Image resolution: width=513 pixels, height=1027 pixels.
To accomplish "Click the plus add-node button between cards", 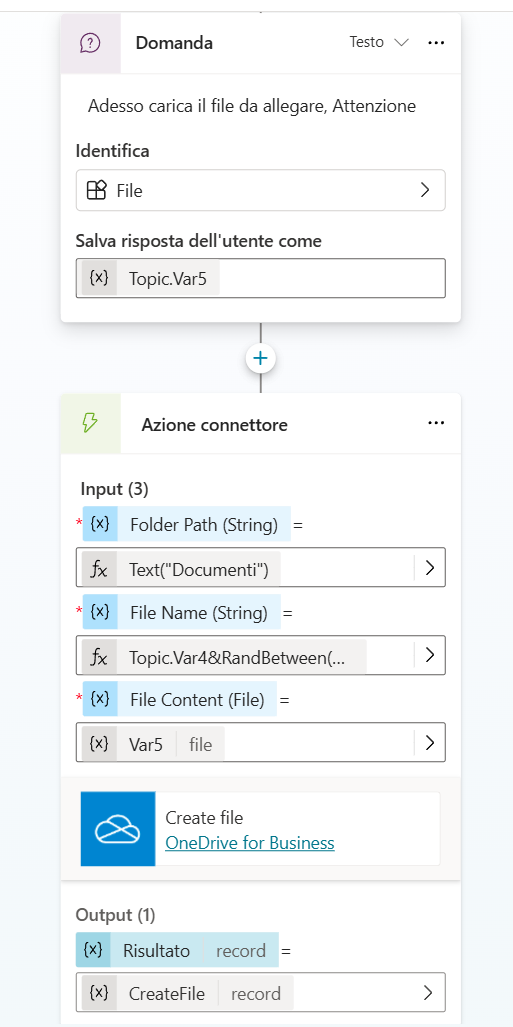I will (x=261, y=358).
